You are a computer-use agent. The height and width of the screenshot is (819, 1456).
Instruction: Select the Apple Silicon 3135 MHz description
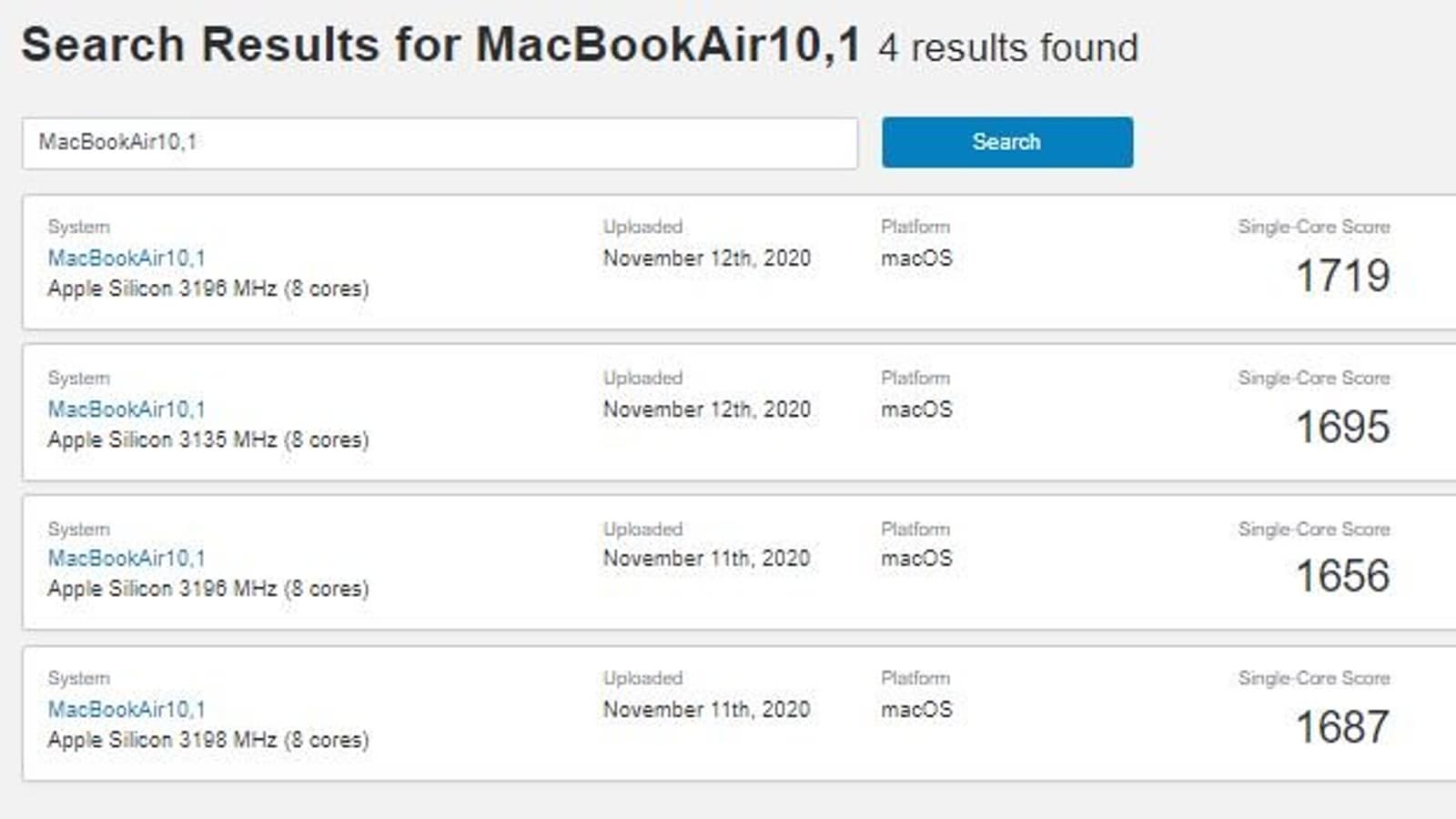click(x=208, y=440)
